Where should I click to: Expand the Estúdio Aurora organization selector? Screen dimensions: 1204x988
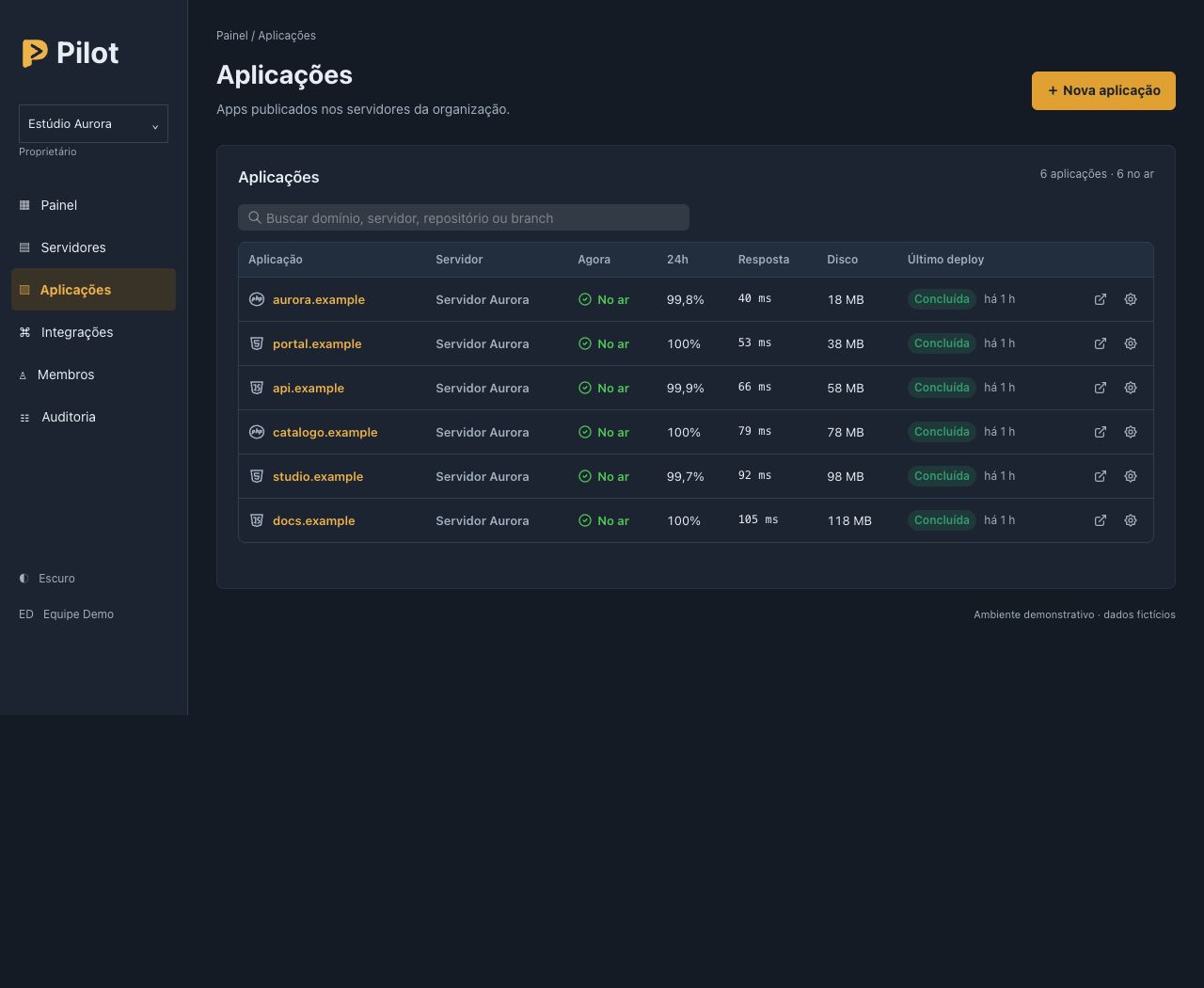(93, 124)
